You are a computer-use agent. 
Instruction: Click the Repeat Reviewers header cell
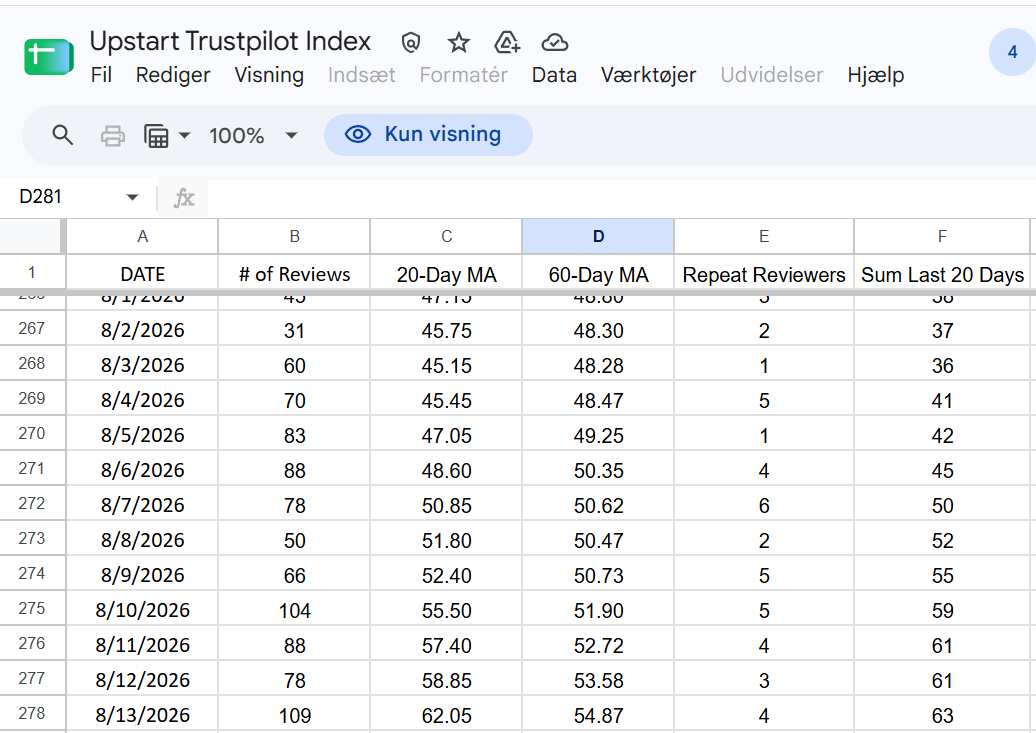coord(764,274)
